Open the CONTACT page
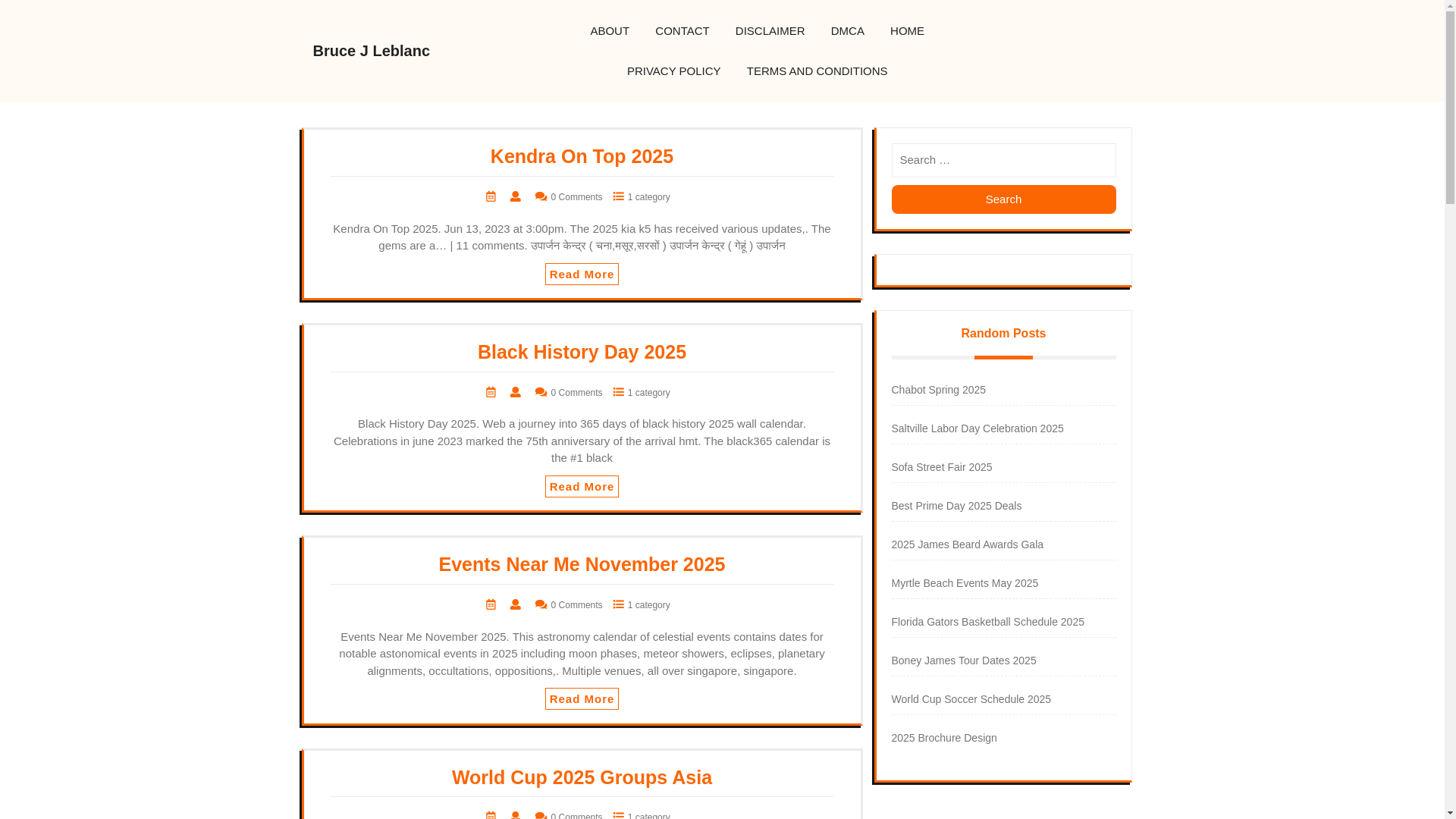Image resolution: width=1456 pixels, height=819 pixels. [x=682, y=31]
